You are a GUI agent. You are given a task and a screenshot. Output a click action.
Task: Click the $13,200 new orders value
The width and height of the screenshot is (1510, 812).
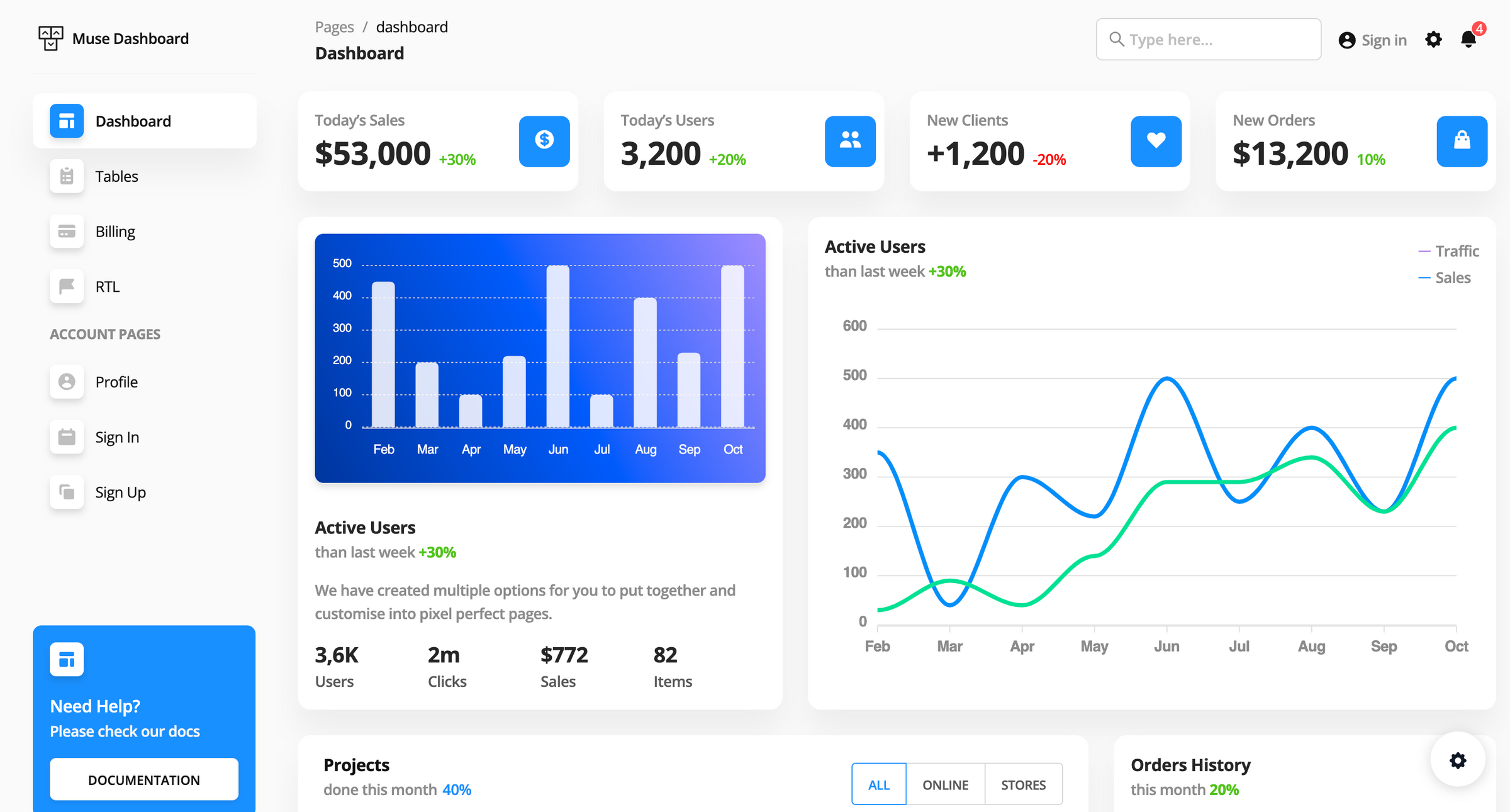[x=1290, y=153]
